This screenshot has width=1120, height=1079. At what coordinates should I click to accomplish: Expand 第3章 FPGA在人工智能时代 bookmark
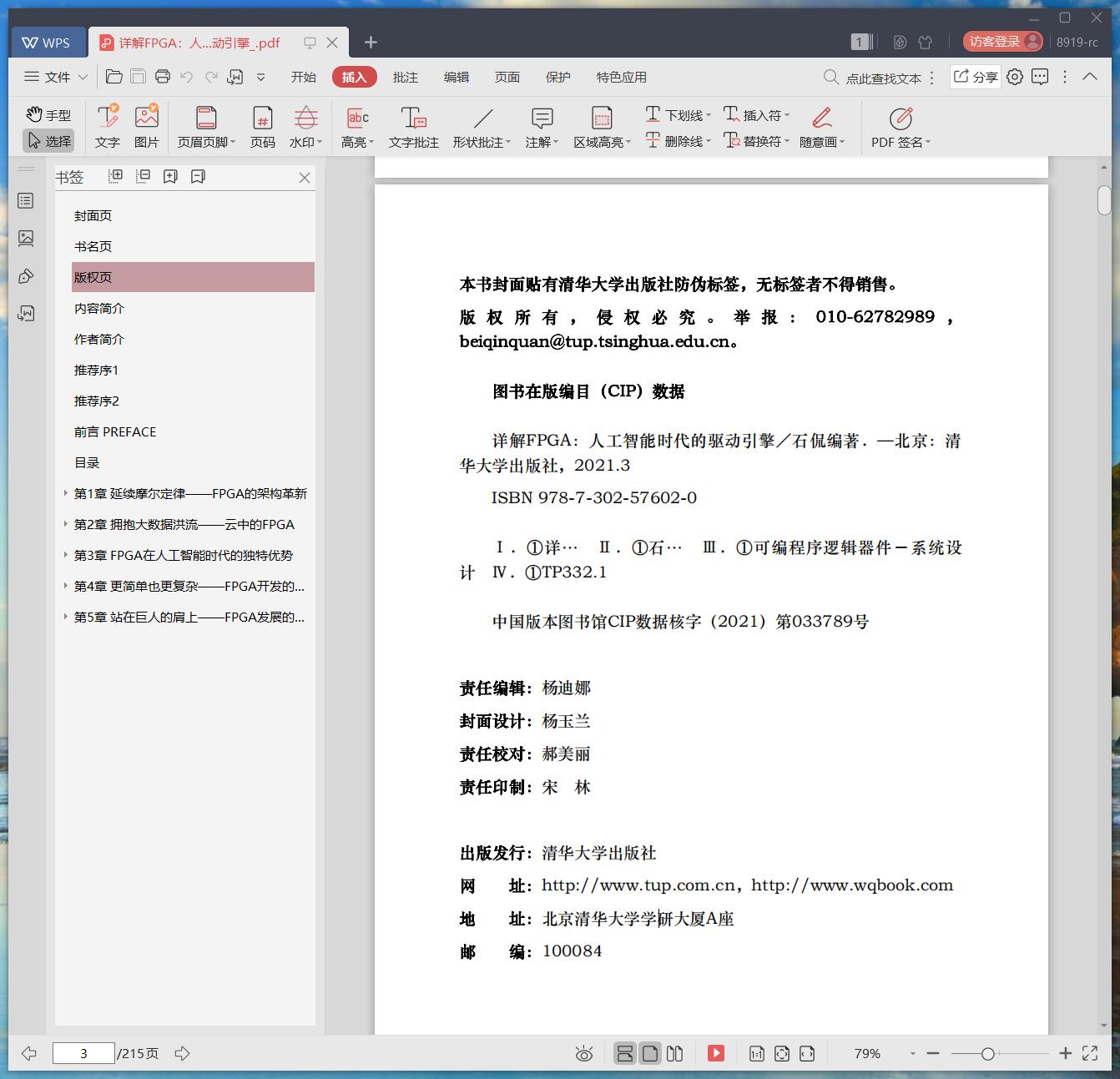(65, 555)
